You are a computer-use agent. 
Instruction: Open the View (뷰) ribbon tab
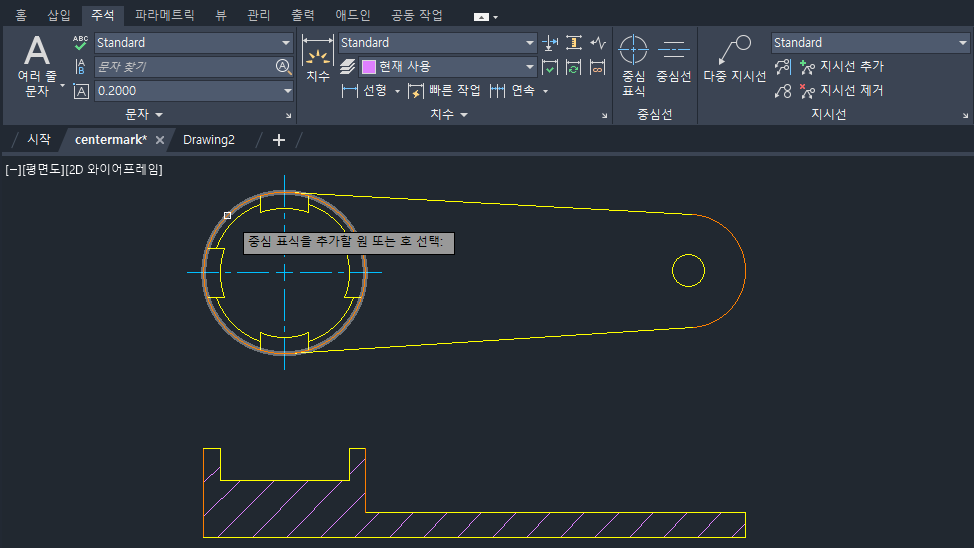221,16
